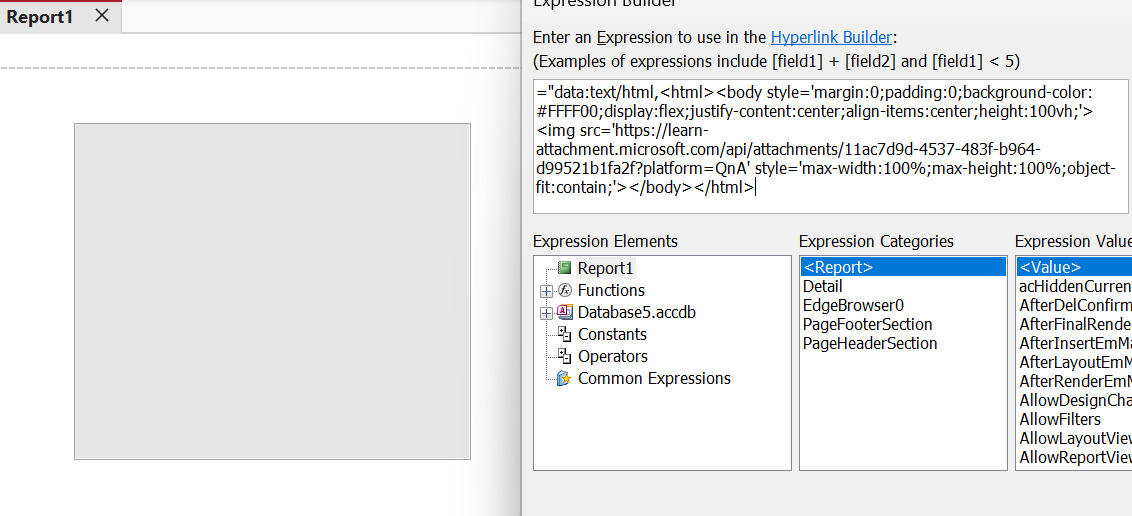Select Functions in Expression Elements
This screenshot has height=516, width=1132.
pos(611,290)
